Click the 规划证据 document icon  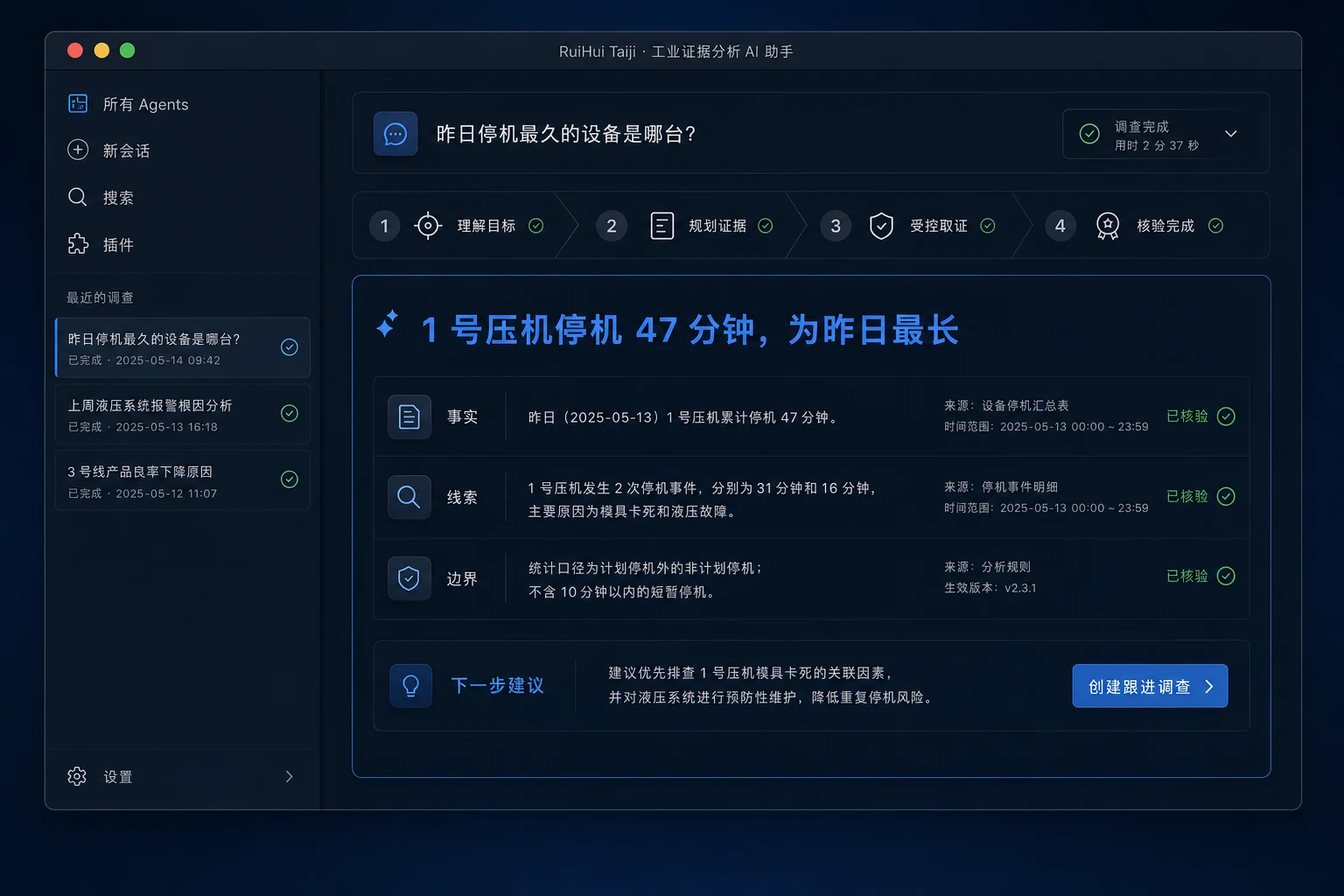click(x=662, y=226)
